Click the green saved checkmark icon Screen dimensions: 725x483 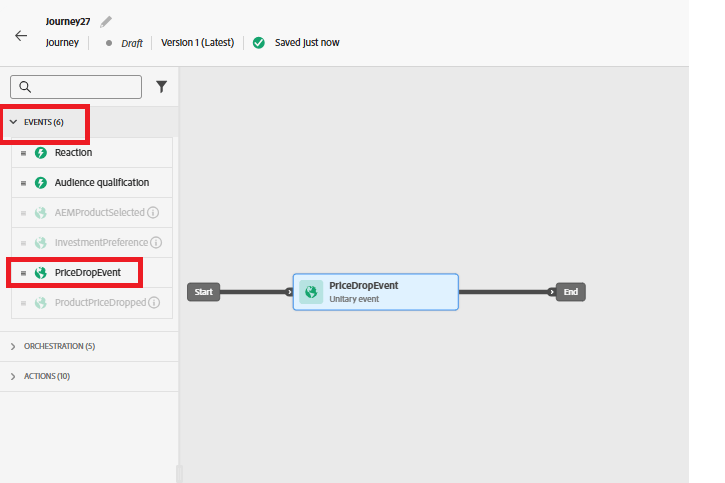(x=258, y=43)
